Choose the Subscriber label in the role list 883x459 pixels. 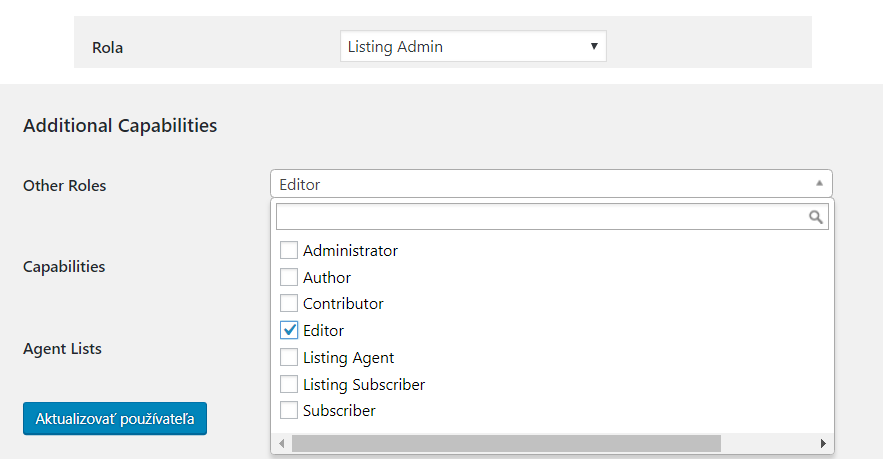[339, 411]
